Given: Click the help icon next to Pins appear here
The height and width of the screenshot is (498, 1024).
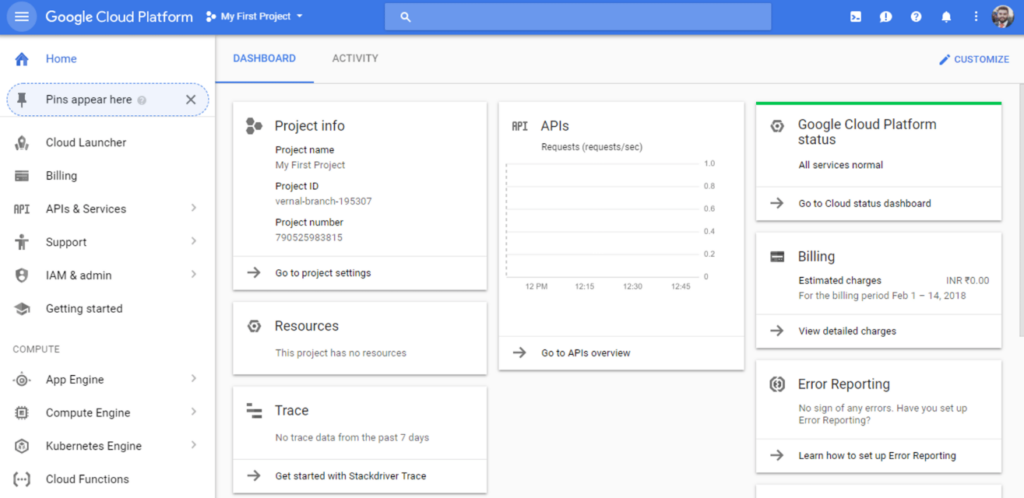Looking at the screenshot, I should (142, 101).
